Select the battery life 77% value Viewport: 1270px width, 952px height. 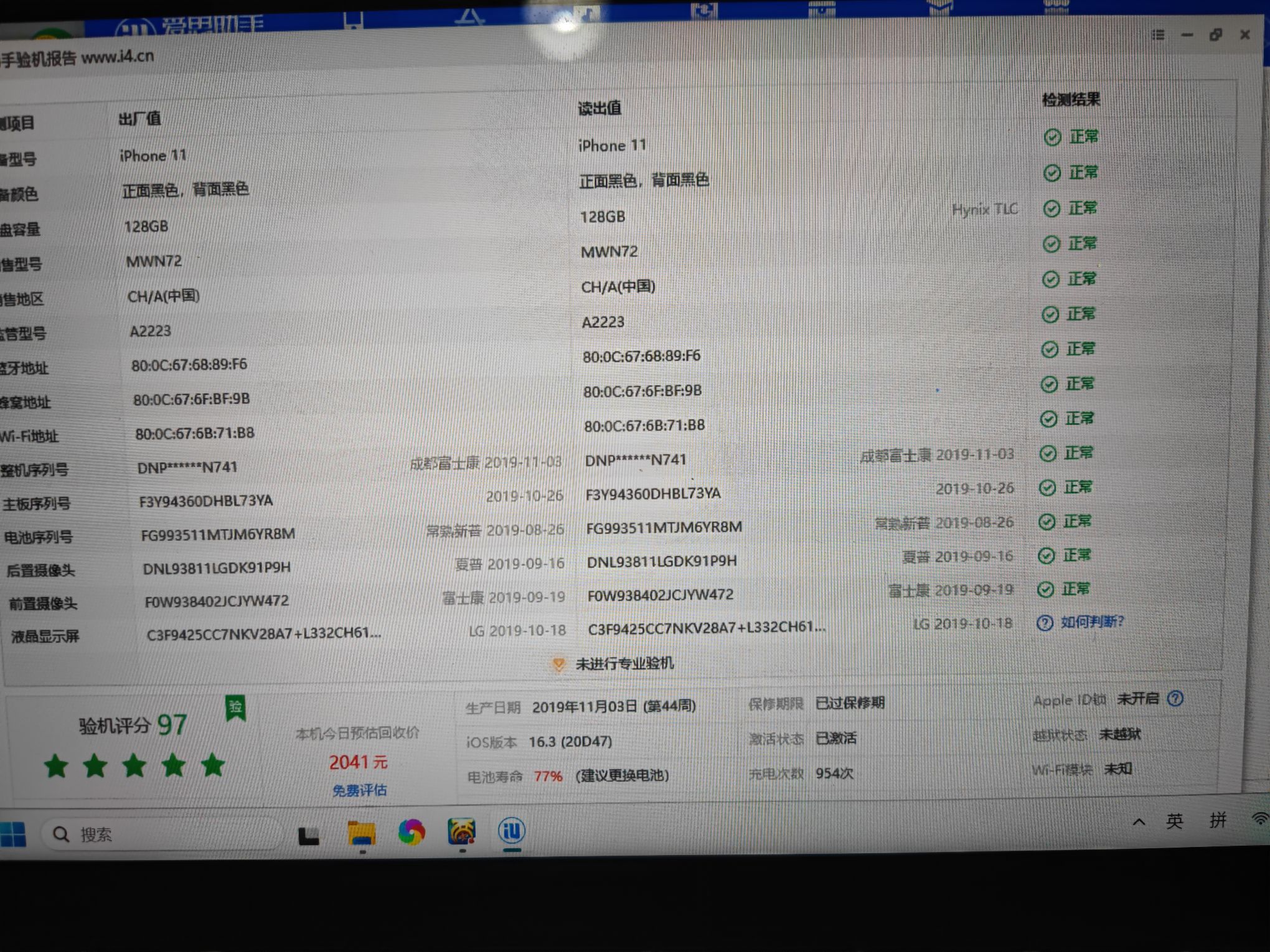pyautogui.click(x=548, y=777)
